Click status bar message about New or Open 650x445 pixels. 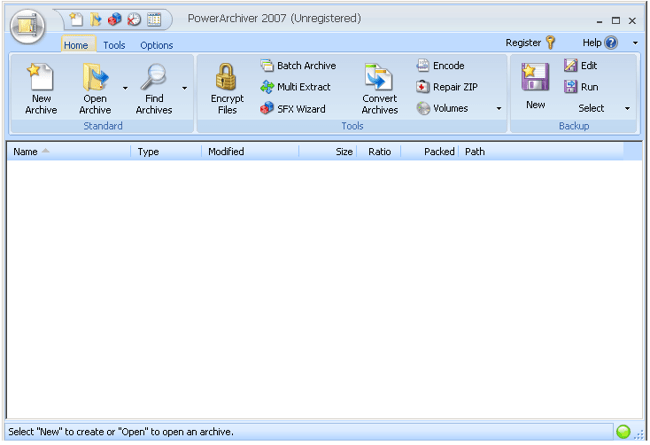tap(121, 432)
